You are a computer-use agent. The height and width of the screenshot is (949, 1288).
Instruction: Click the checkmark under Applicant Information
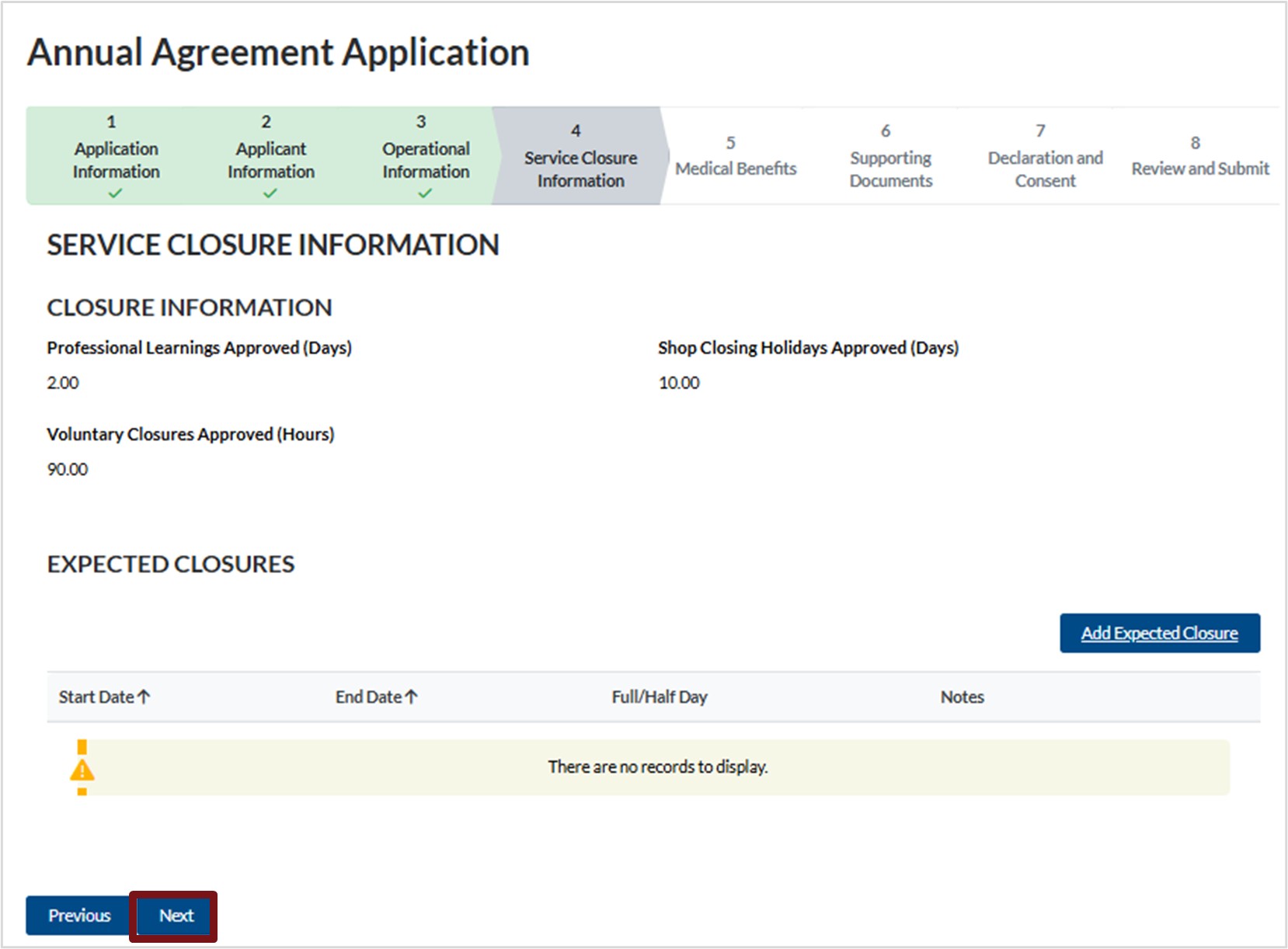(x=270, y=193)
